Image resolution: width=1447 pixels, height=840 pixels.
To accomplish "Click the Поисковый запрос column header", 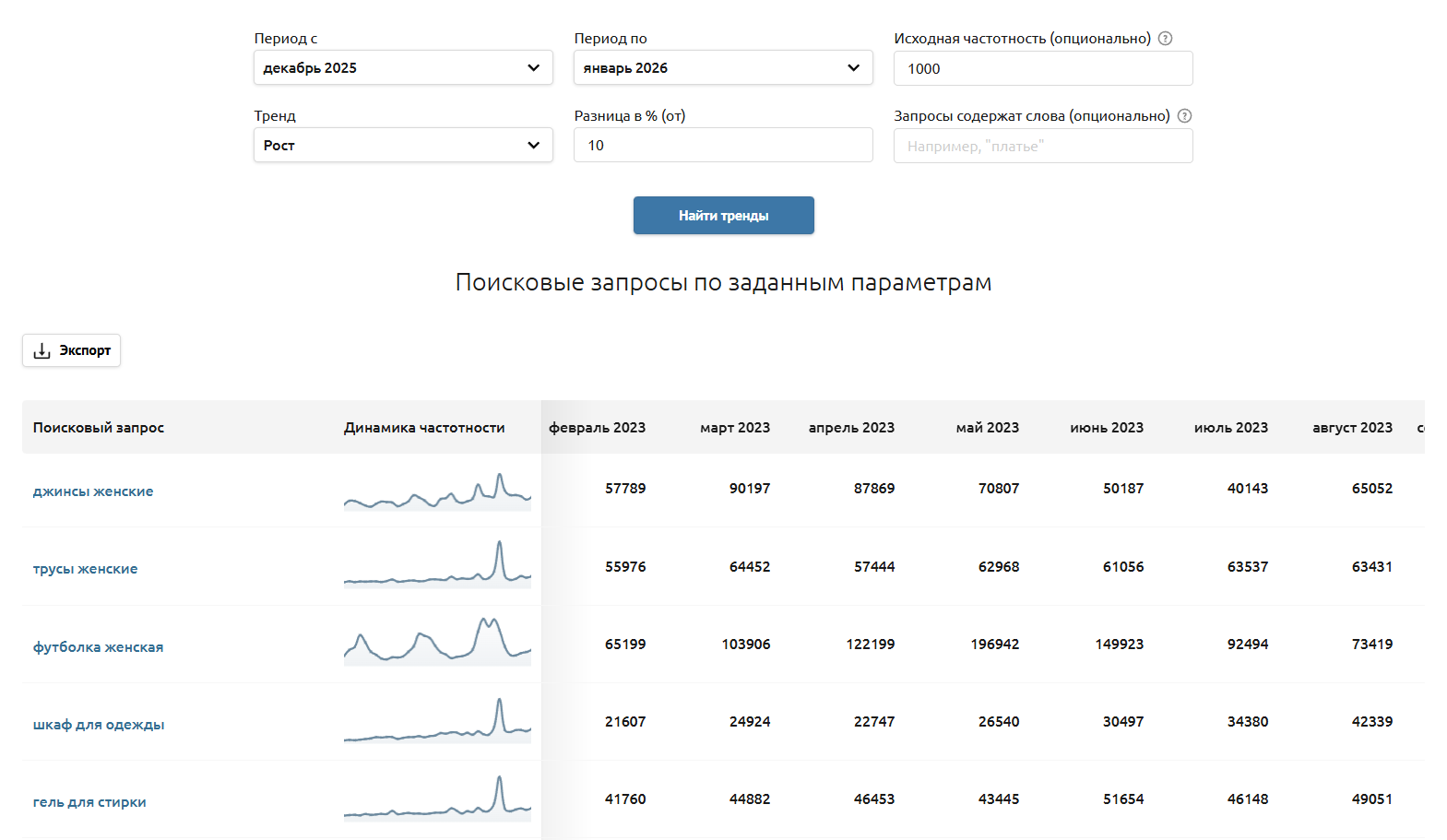I will (99, 428).
